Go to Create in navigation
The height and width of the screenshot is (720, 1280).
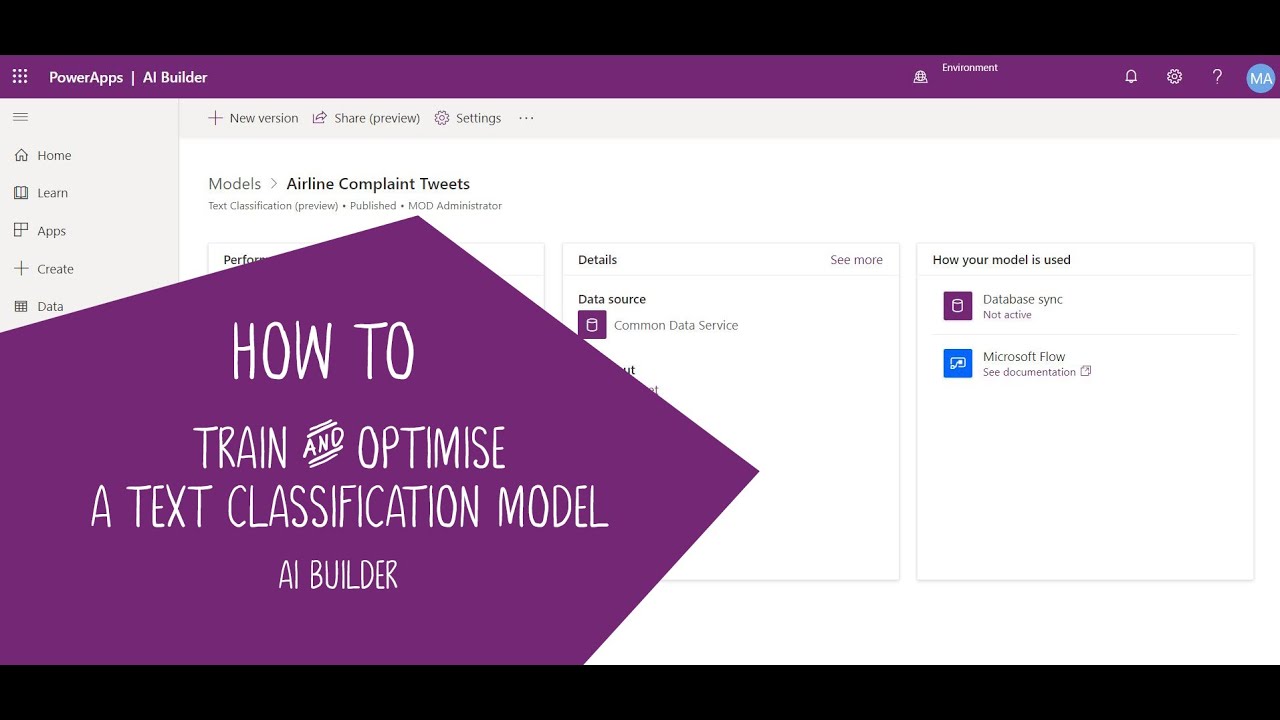[55, 269]
